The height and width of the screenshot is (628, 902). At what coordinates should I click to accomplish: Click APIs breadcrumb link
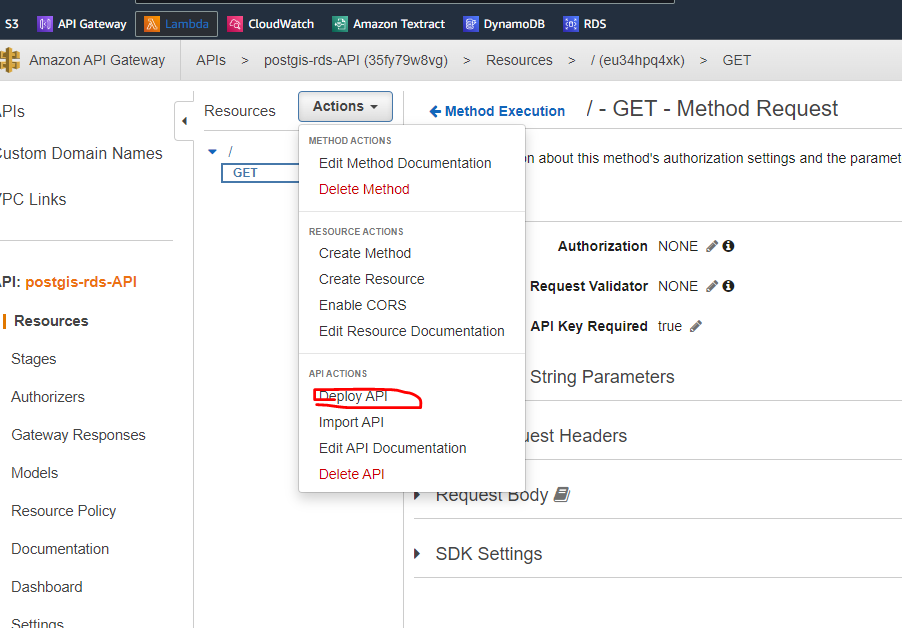tap(211, 60)
